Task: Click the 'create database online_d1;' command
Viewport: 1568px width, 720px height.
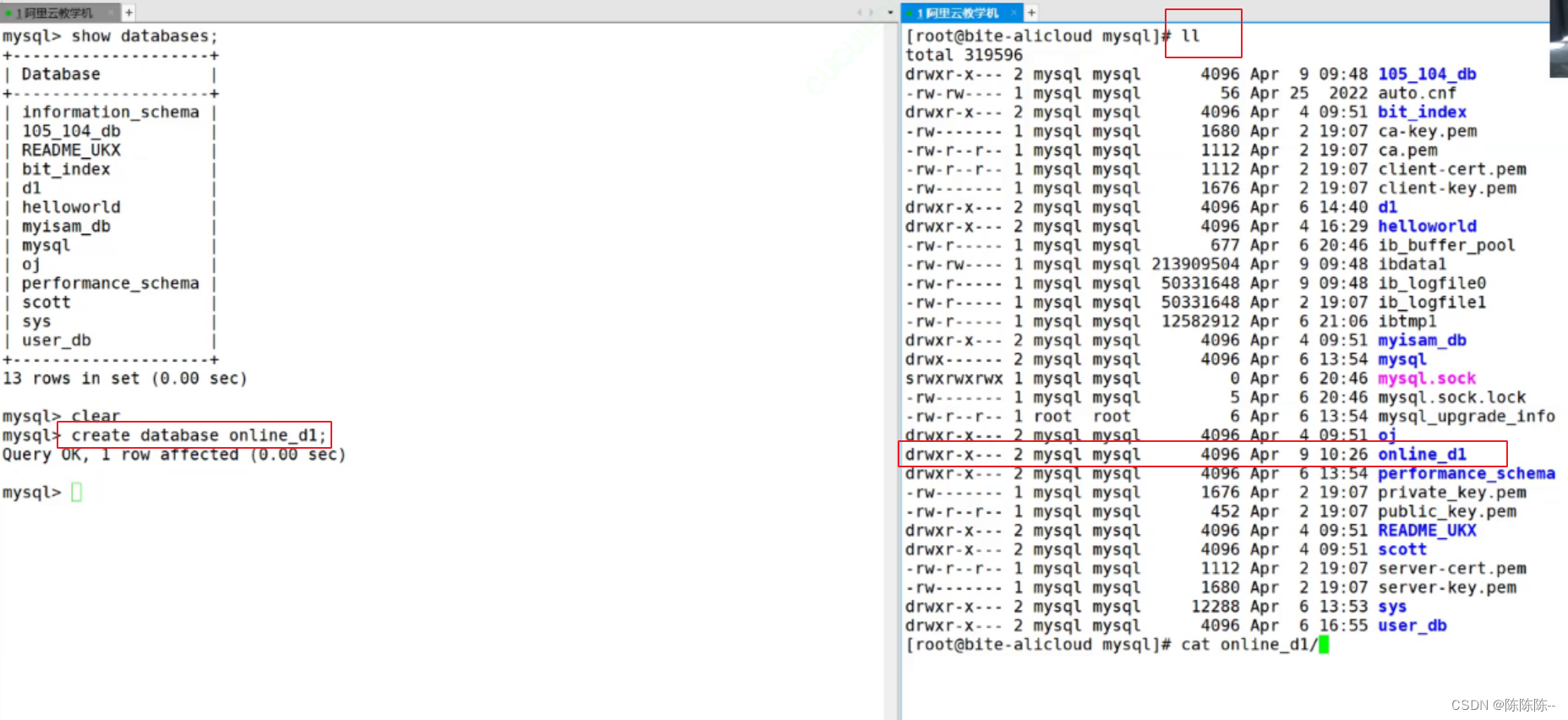Action: tap(199, 435)
